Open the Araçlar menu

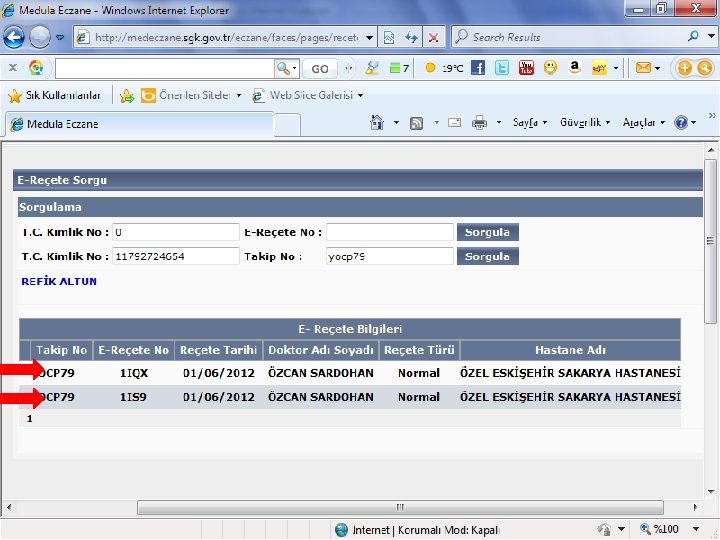644,123
